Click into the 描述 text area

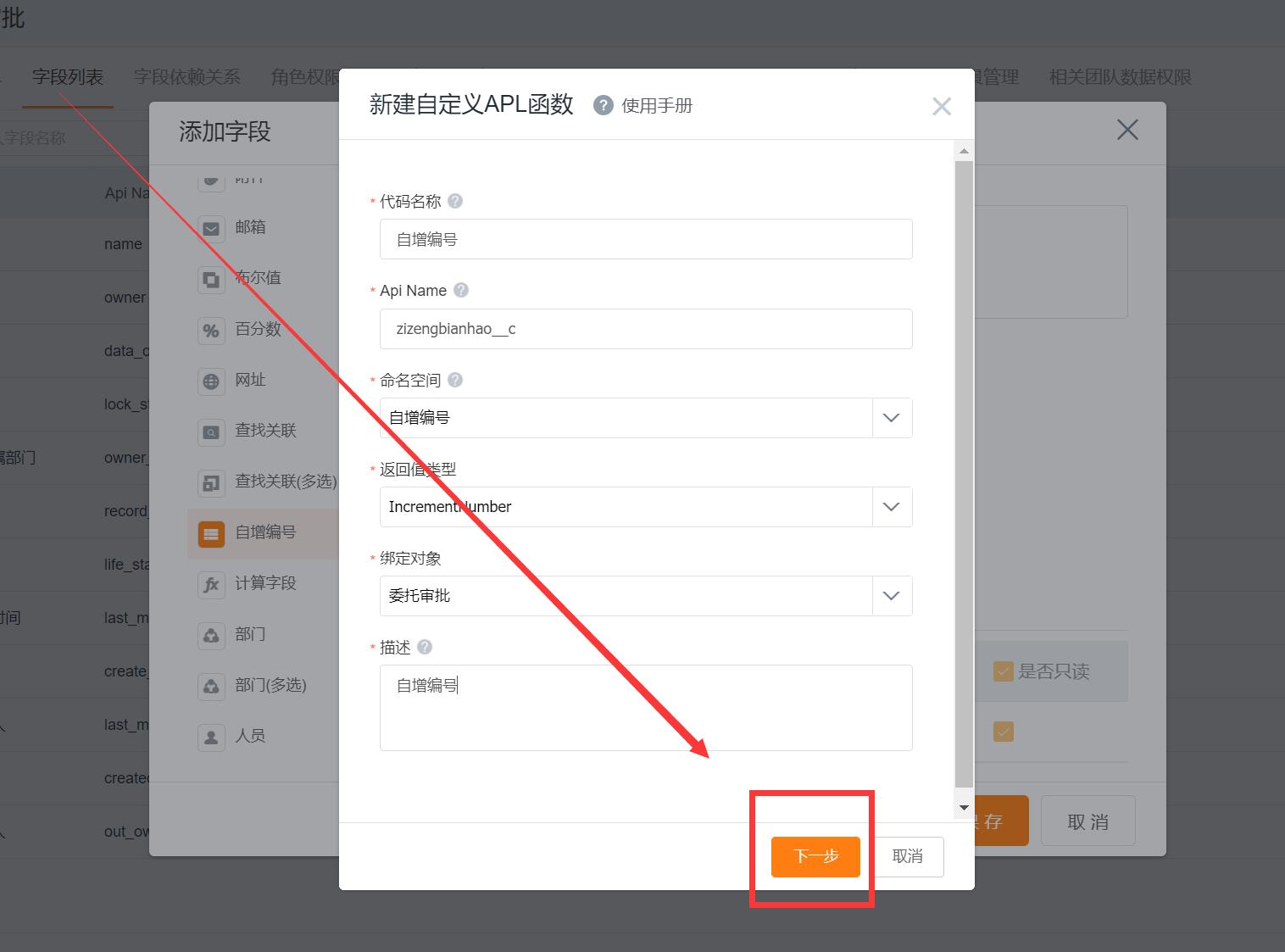pyautogui.click(x=646, y=708)
